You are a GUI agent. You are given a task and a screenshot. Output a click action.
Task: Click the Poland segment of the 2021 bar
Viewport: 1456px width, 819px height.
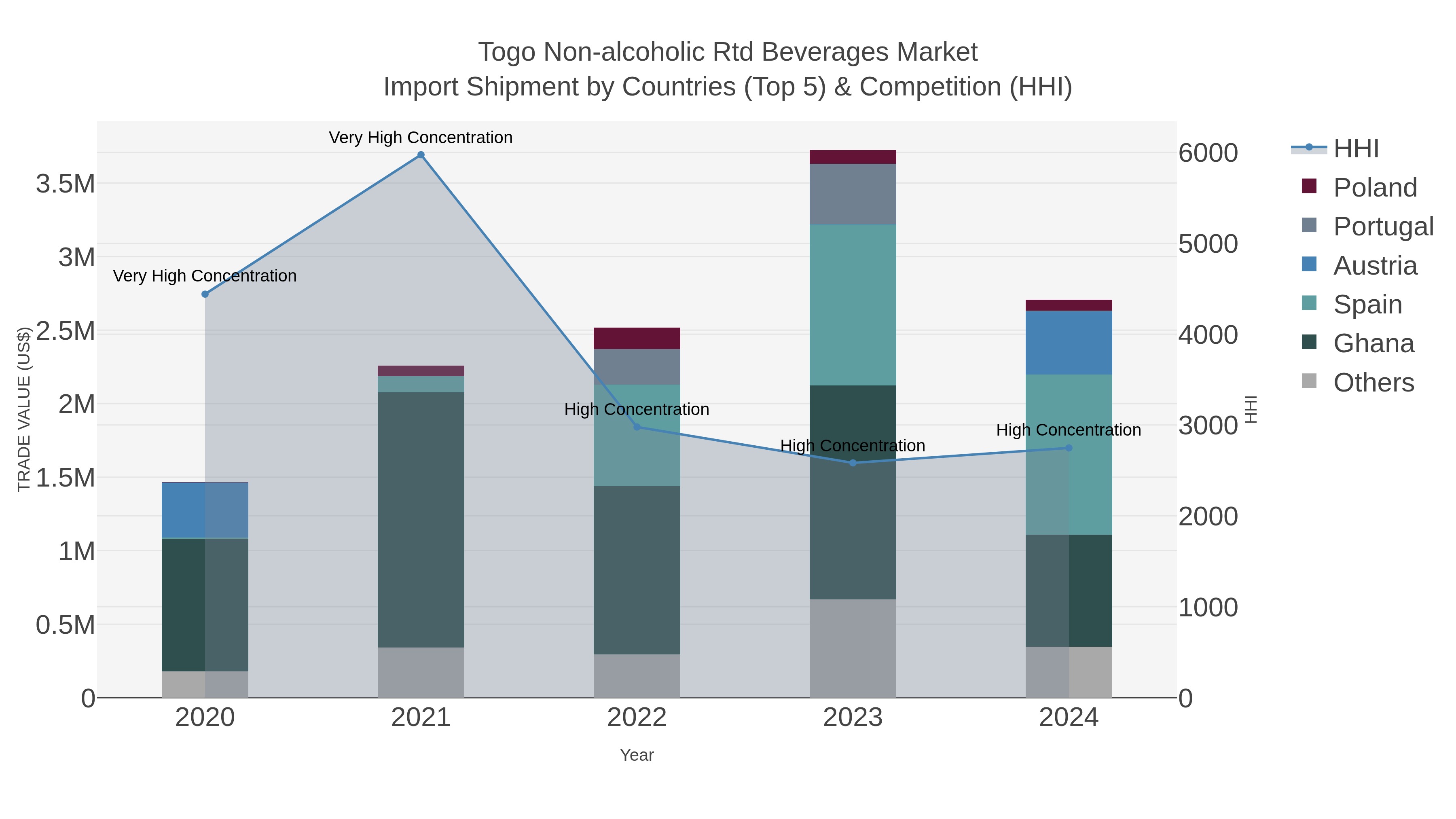421,371
